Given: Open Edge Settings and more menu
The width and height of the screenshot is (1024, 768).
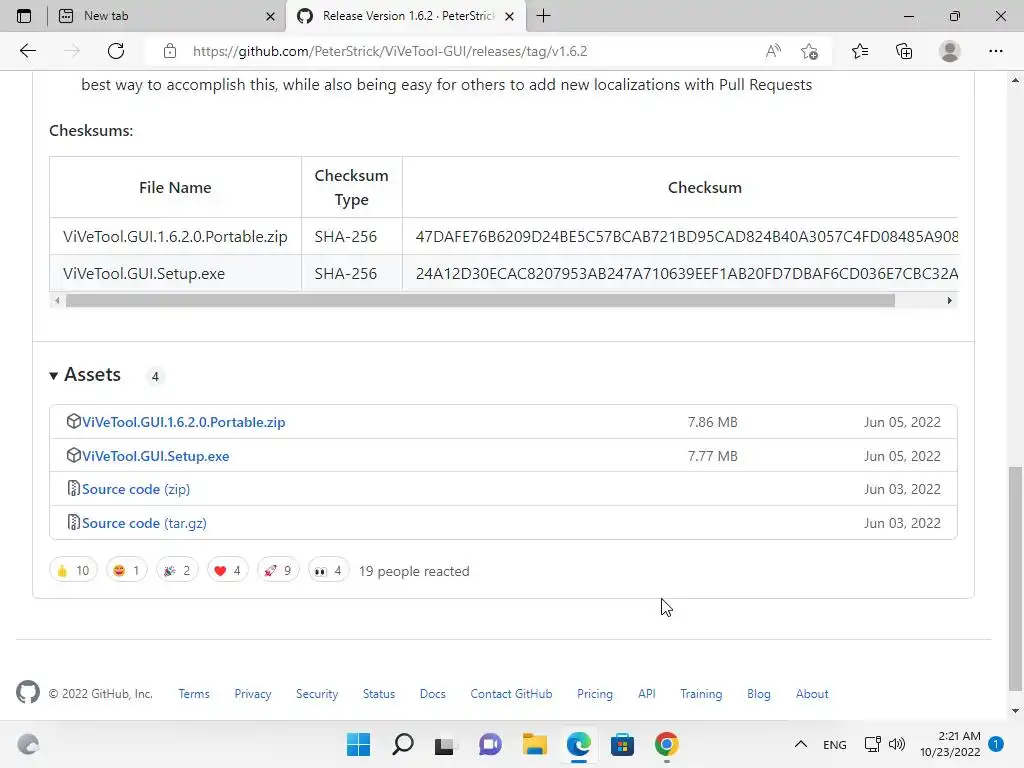Looking at the screenshot, I should (x=995, y=51).
